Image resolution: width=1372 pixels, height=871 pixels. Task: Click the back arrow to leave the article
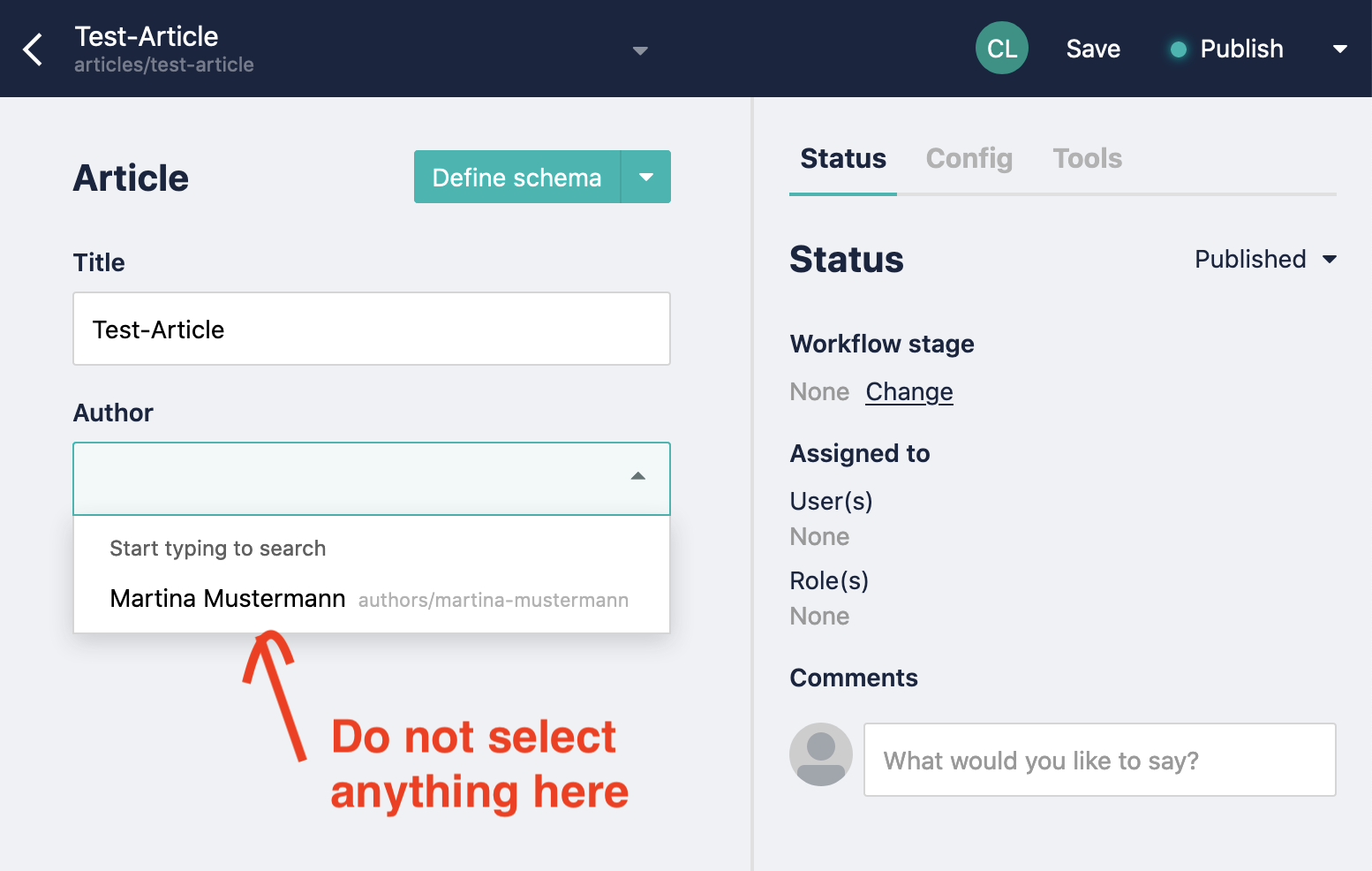click(33, 49)
